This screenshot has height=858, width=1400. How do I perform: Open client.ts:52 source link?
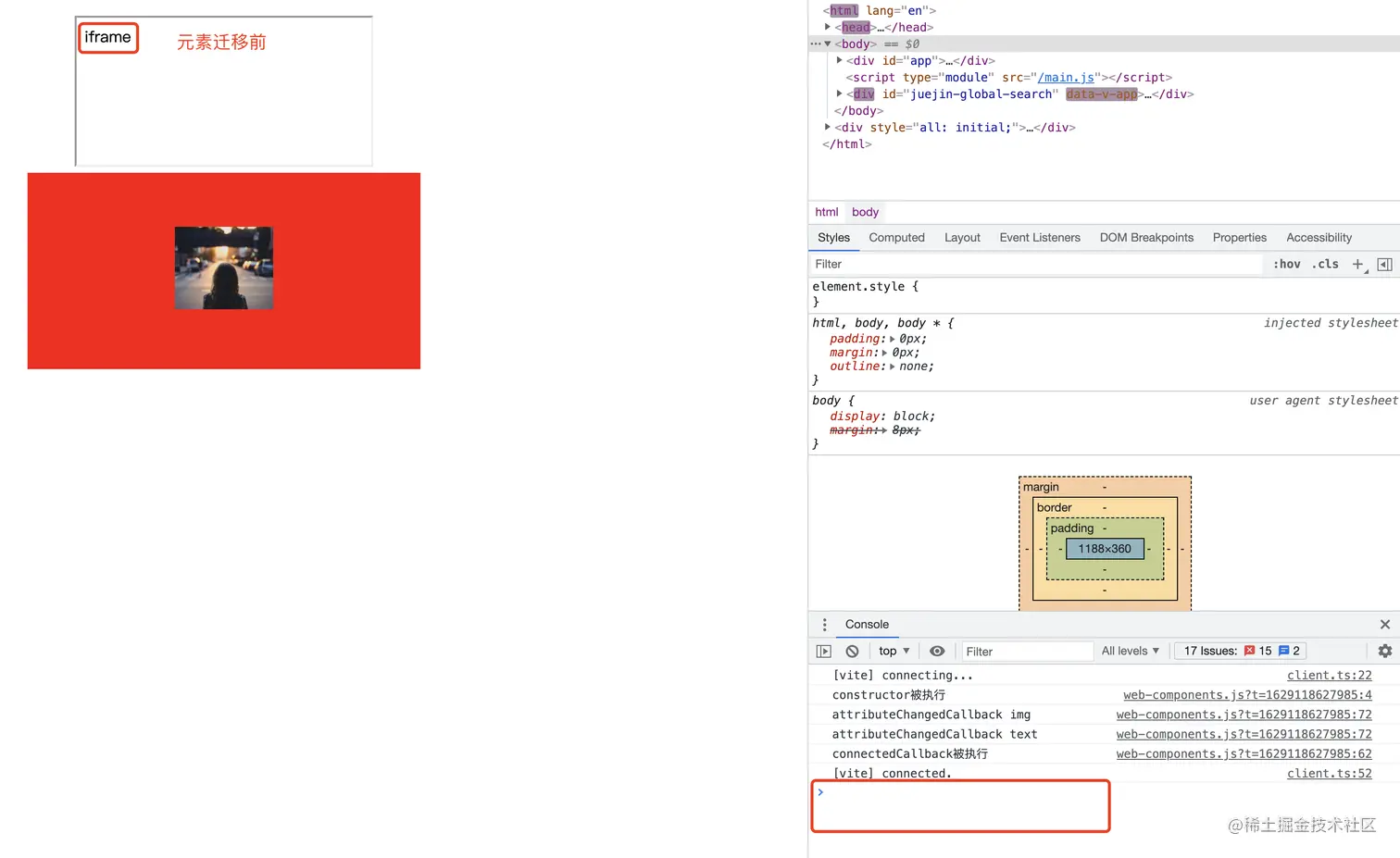1330,774
